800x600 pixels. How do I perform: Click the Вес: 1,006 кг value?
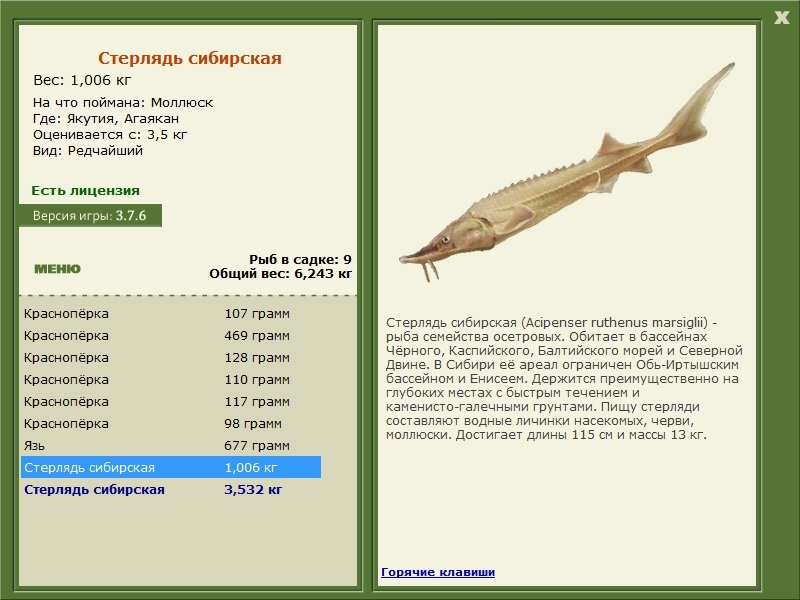pos(82,80)
